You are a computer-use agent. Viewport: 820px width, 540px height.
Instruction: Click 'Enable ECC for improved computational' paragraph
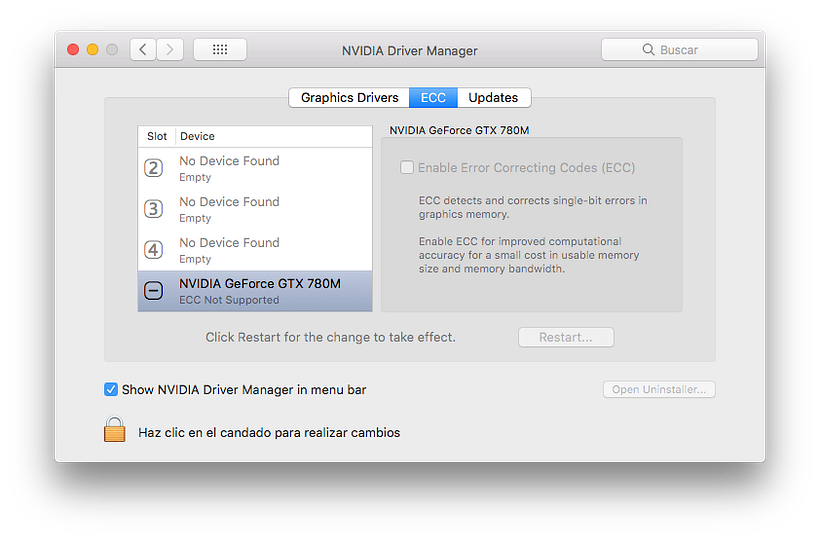[529, 255]
